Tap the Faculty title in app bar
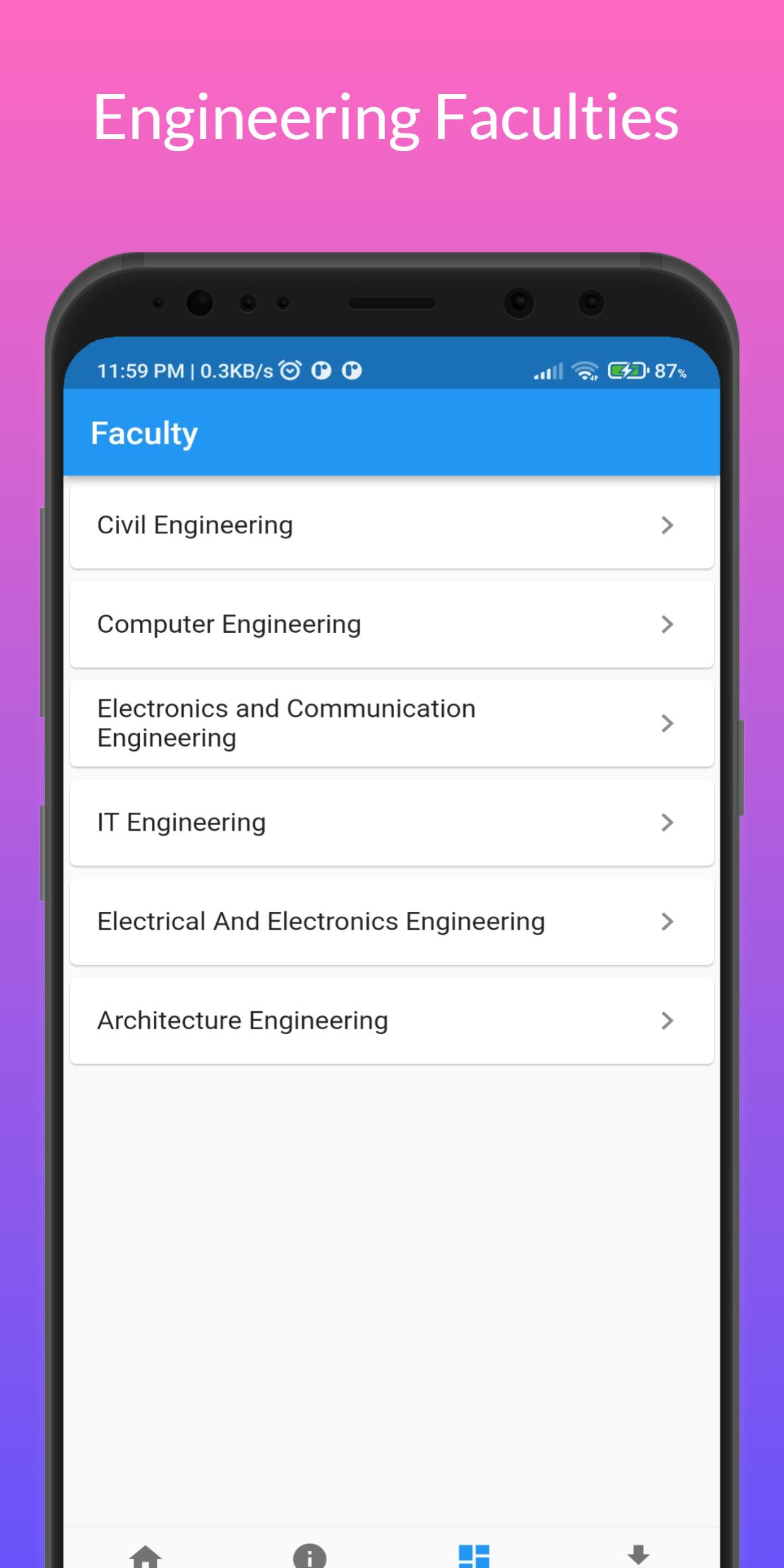This screenshot has width=784, height=1568. 144,434
